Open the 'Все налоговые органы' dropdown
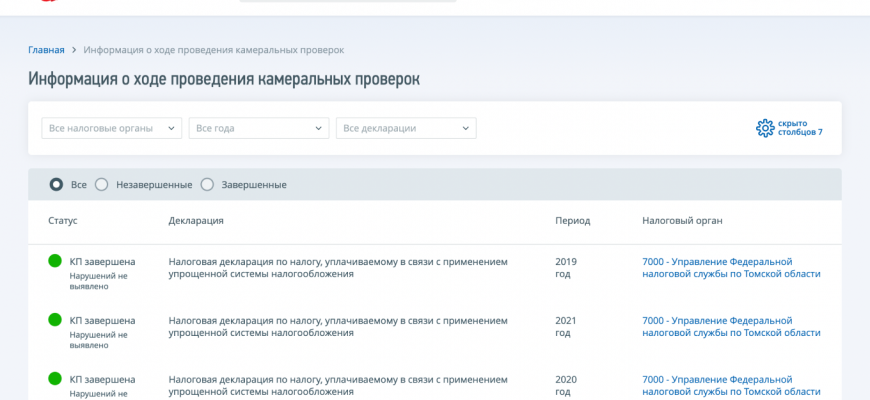Viewport: 870px width, 400px height. coord(111,128)
